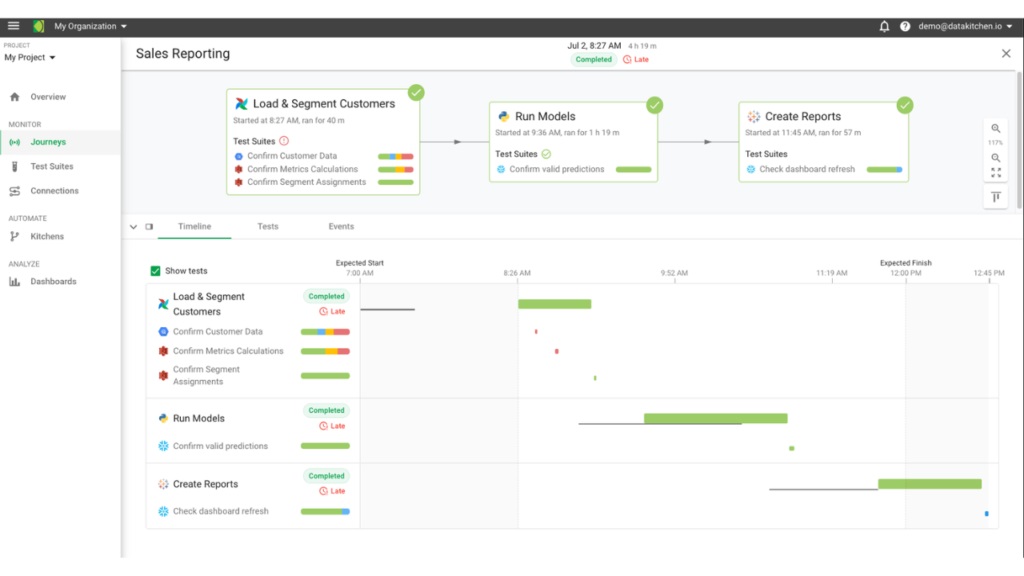Open the My Project selector
The height and width of the screenshot is (576, 1024).
(x=30, y=58)
